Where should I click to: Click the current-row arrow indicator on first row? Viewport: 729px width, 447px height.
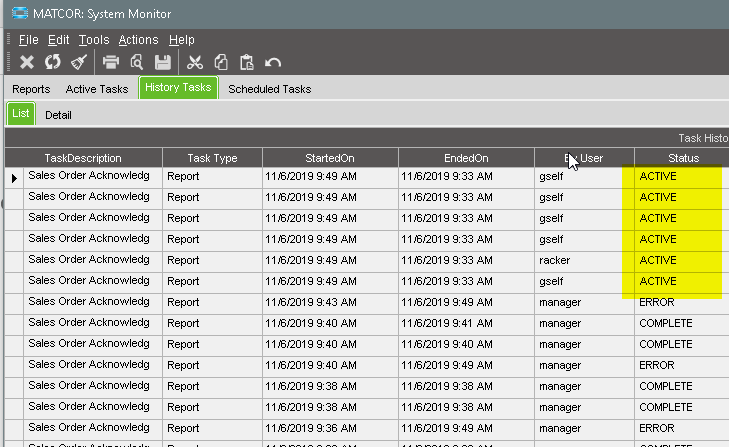[14, 178]
